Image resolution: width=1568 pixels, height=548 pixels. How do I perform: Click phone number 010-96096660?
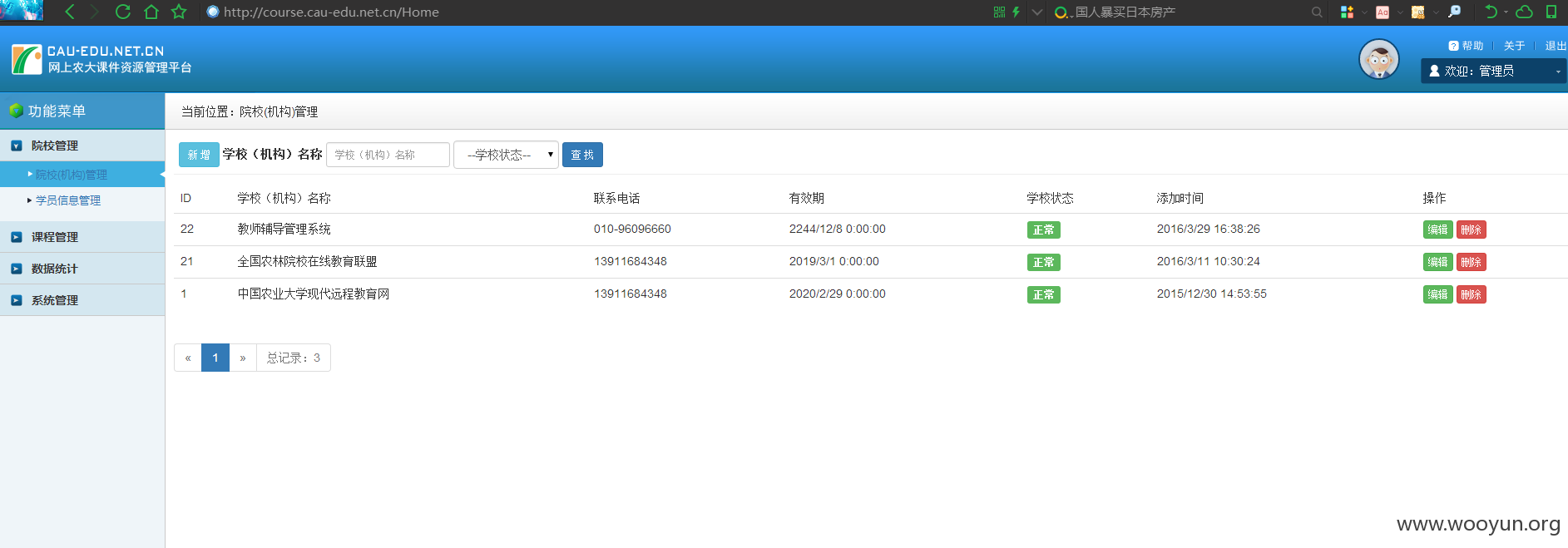(632, 229)
